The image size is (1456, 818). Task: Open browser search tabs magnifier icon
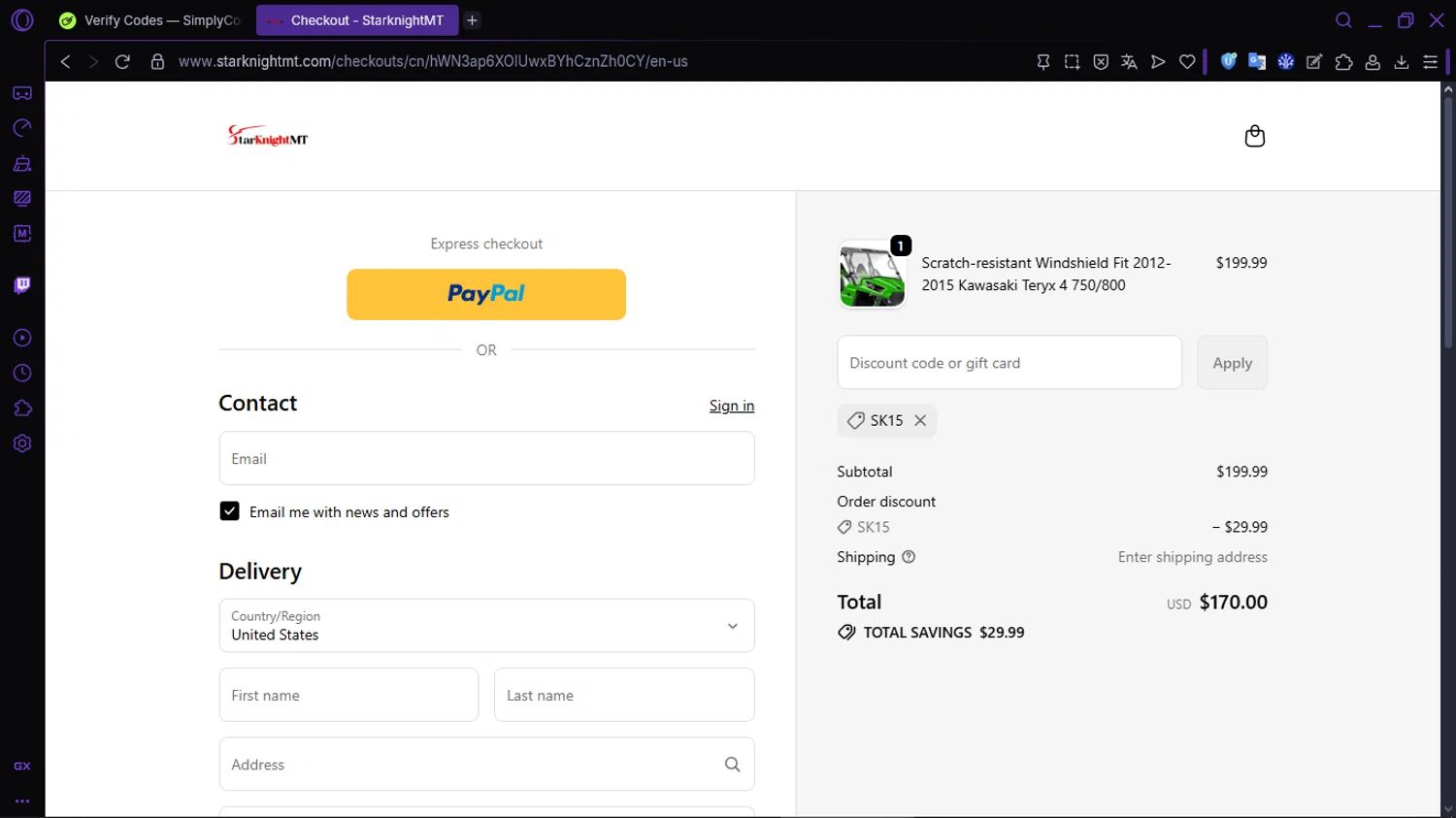(x=1343, y=20)
